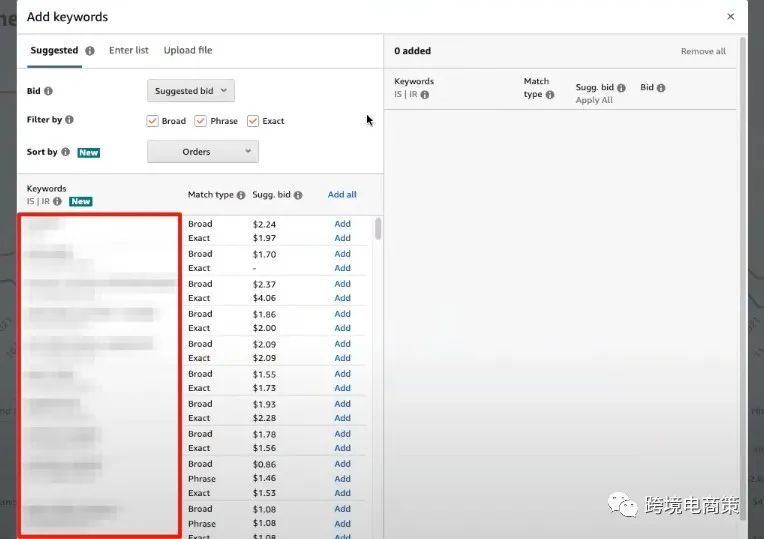Switch to the Upload file tab
764x539 pixels.
point(188,50)
